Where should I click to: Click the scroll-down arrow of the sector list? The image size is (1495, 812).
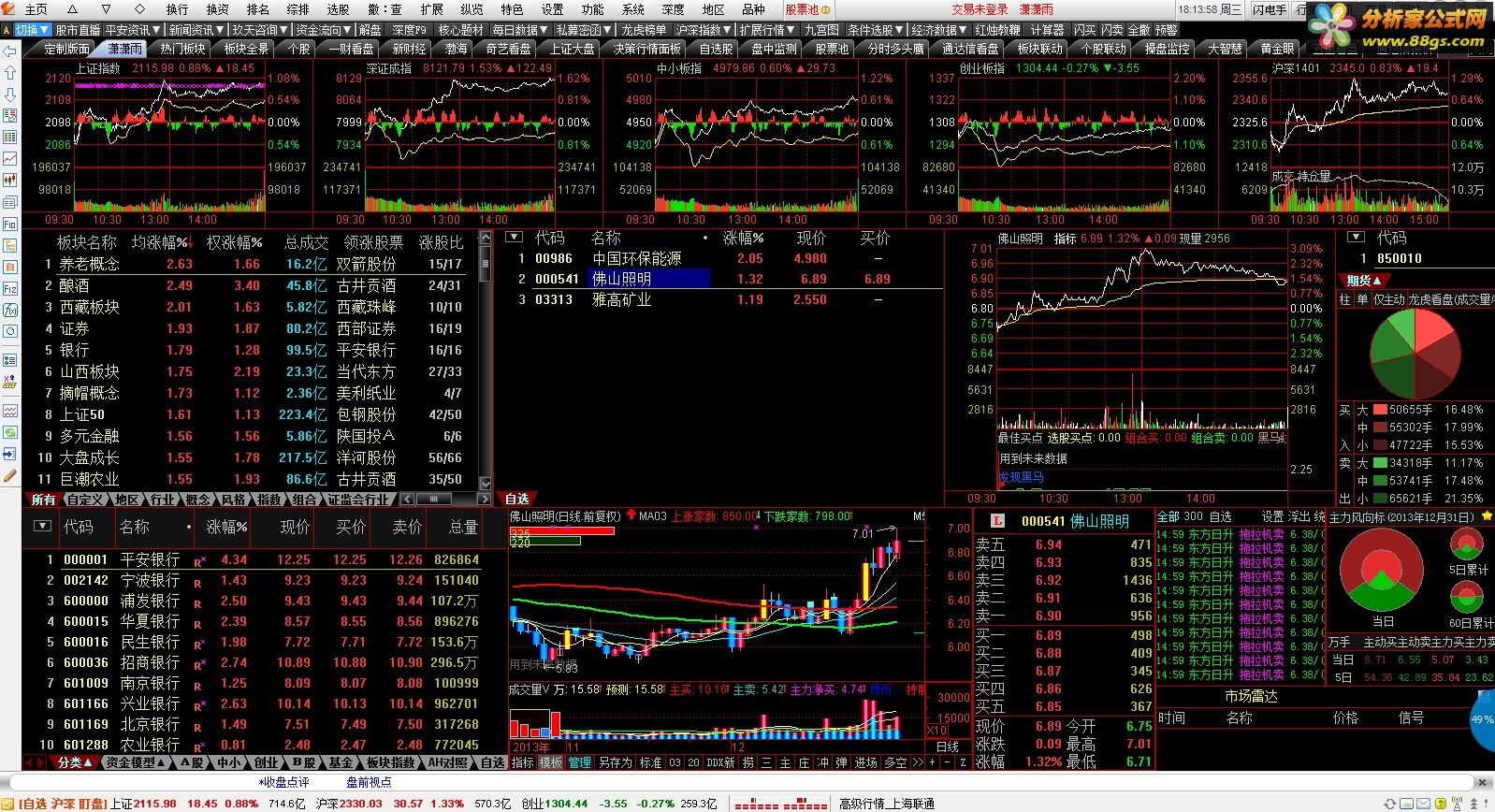486,484
